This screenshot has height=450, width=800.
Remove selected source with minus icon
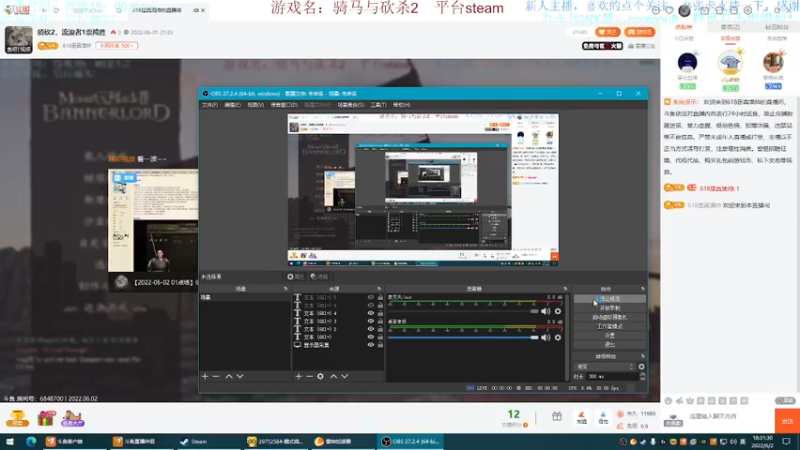[x=309, y=377]
